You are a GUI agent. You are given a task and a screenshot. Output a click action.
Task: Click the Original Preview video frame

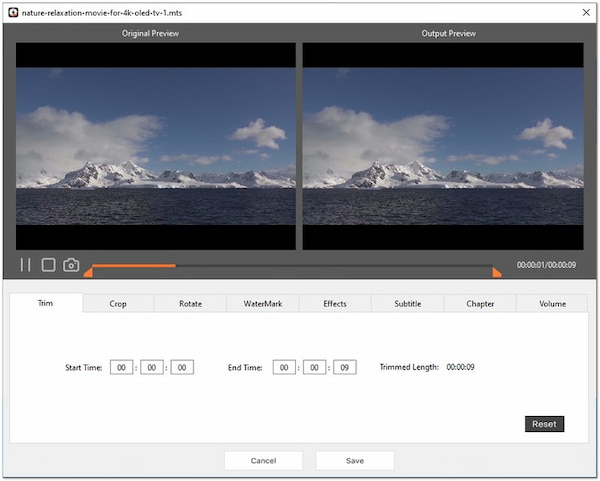pyautogui.click(x=156, y=146)
